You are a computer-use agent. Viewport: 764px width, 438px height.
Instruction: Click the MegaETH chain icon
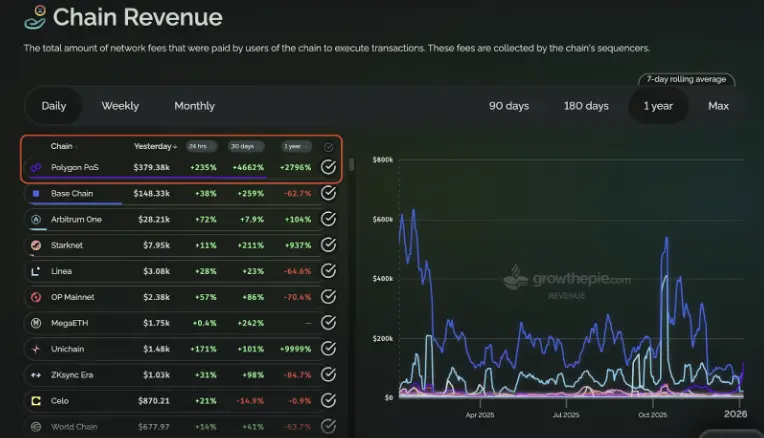coord(36,323)
